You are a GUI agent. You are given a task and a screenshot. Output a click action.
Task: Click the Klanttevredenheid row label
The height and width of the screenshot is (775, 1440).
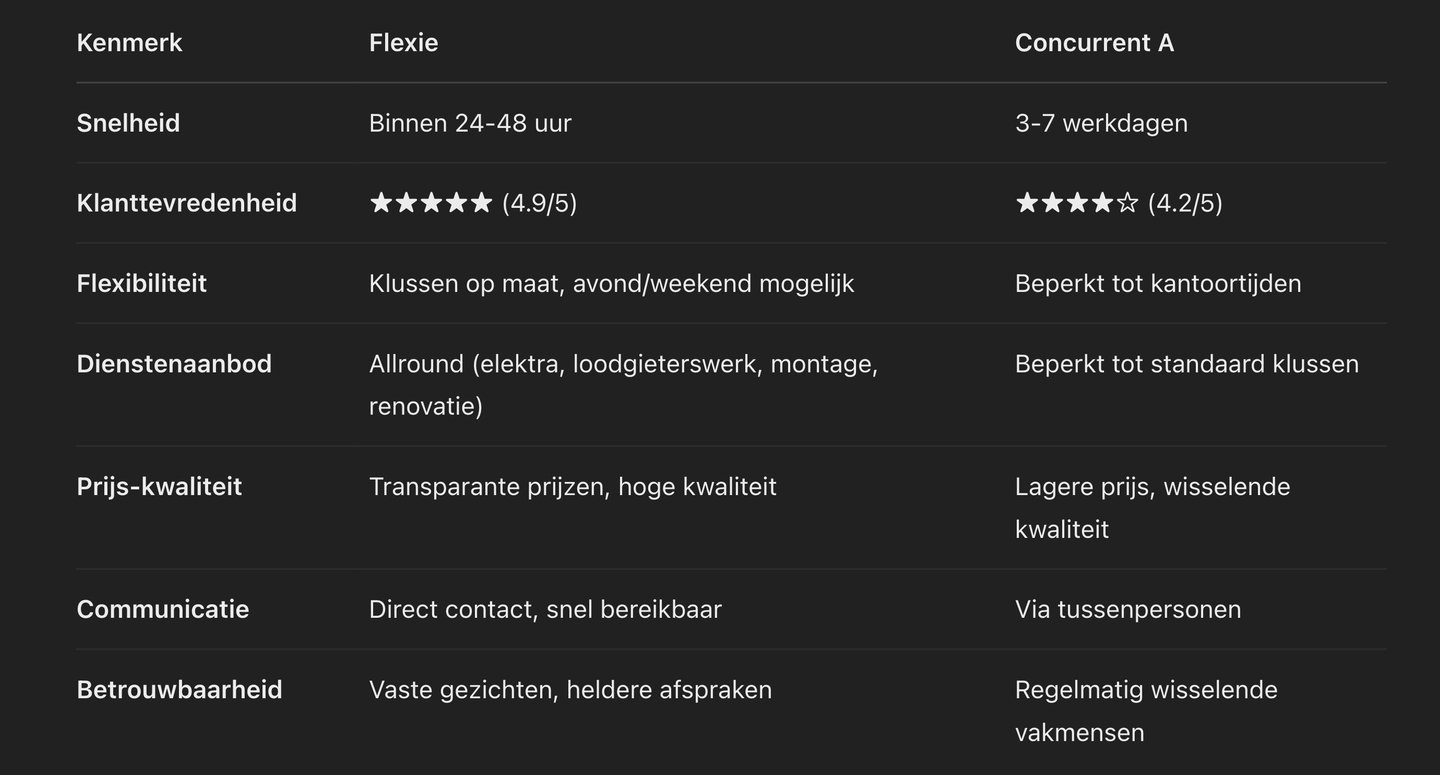[187, 203]
